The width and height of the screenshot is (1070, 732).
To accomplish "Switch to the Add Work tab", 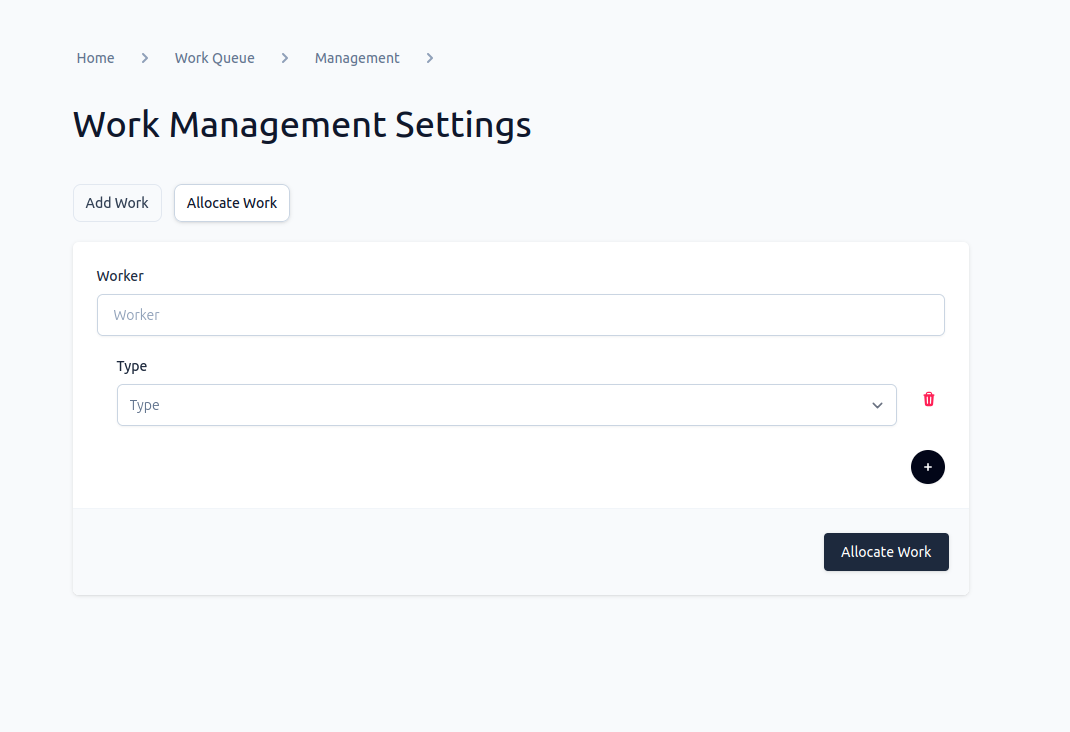I will point(117,203).
